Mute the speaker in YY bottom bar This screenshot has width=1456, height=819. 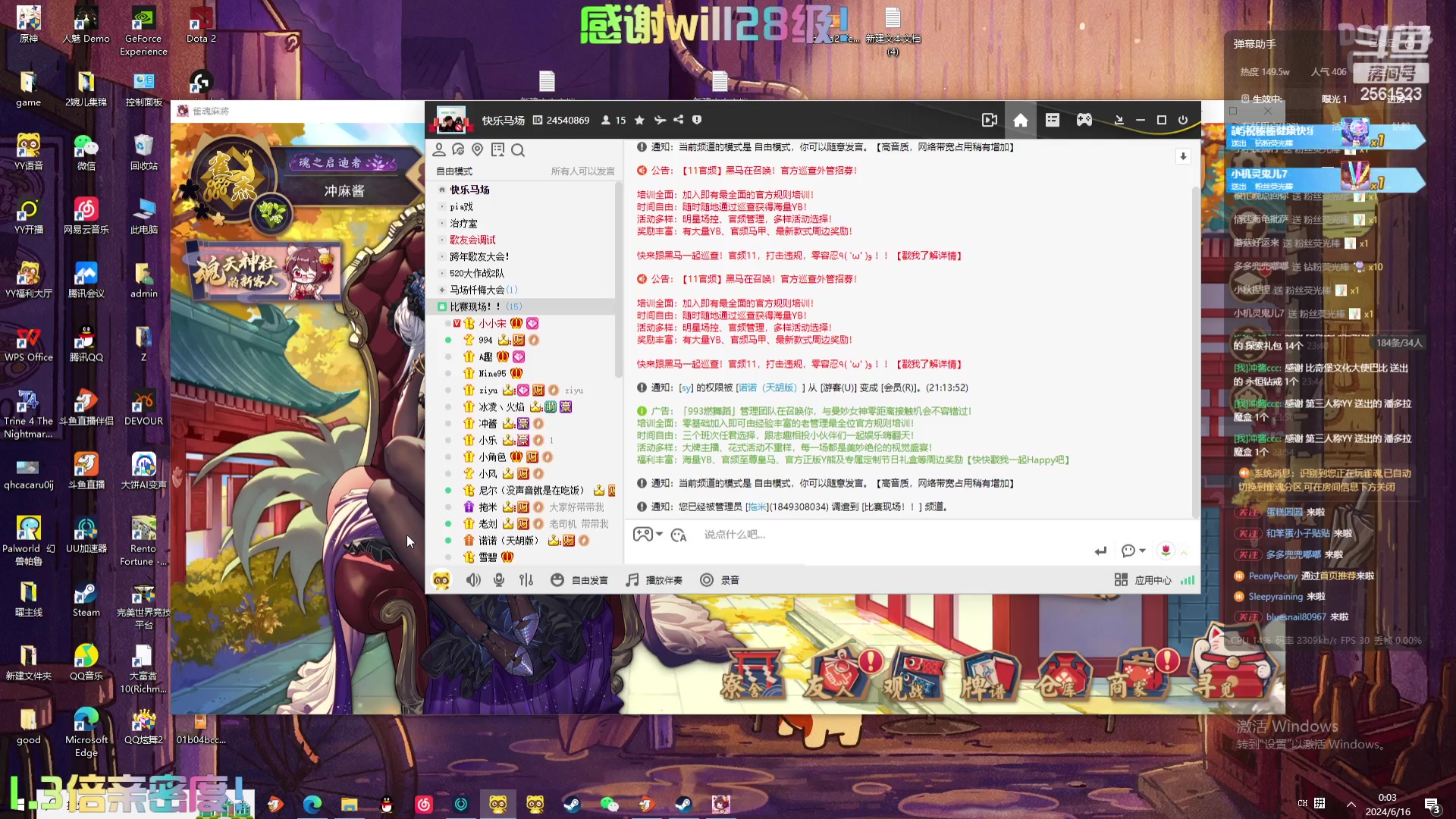tap(473, 580)
